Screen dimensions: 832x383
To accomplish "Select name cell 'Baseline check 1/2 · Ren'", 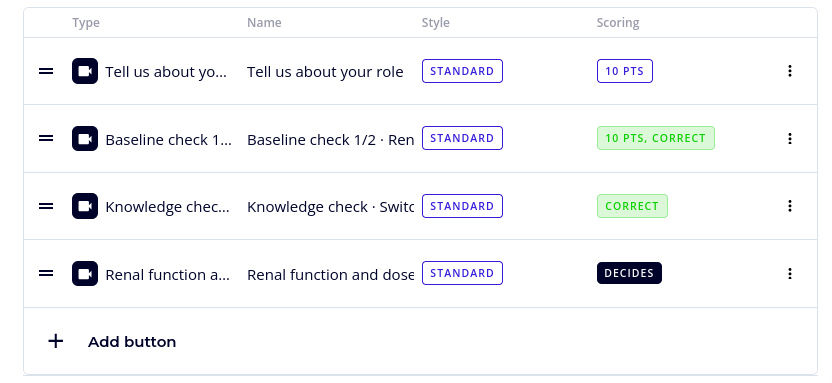I will 331,140.
